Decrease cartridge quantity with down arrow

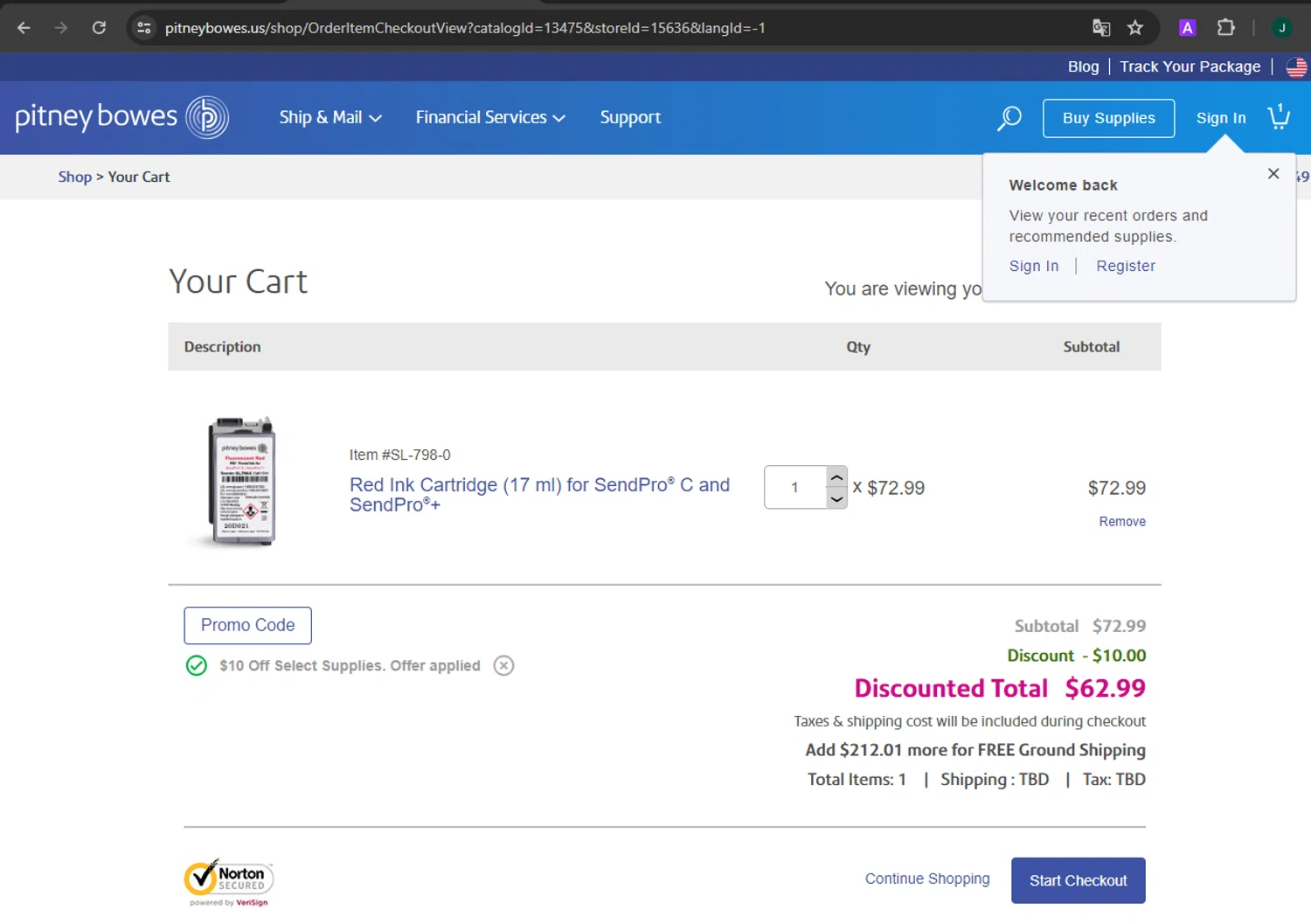click(836, 498)
